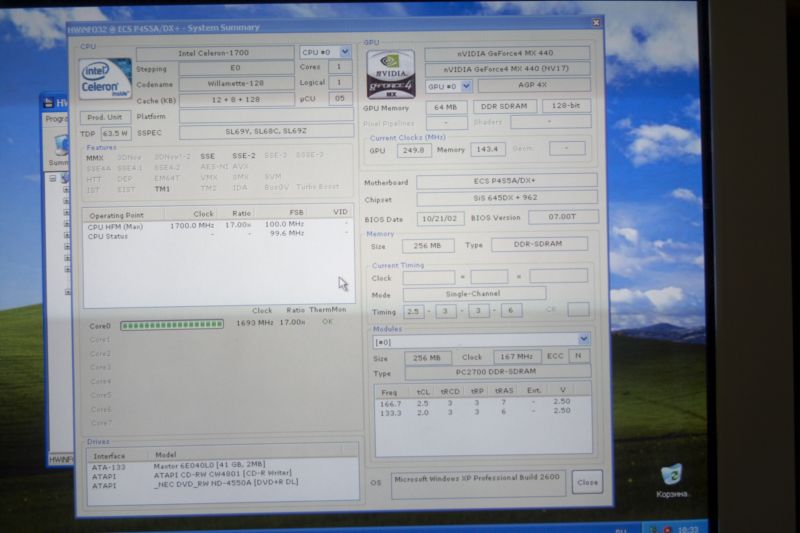This screenshot has height=533, width=800.
Task: Close the System Summary window with X
Action: coord(595,23)
